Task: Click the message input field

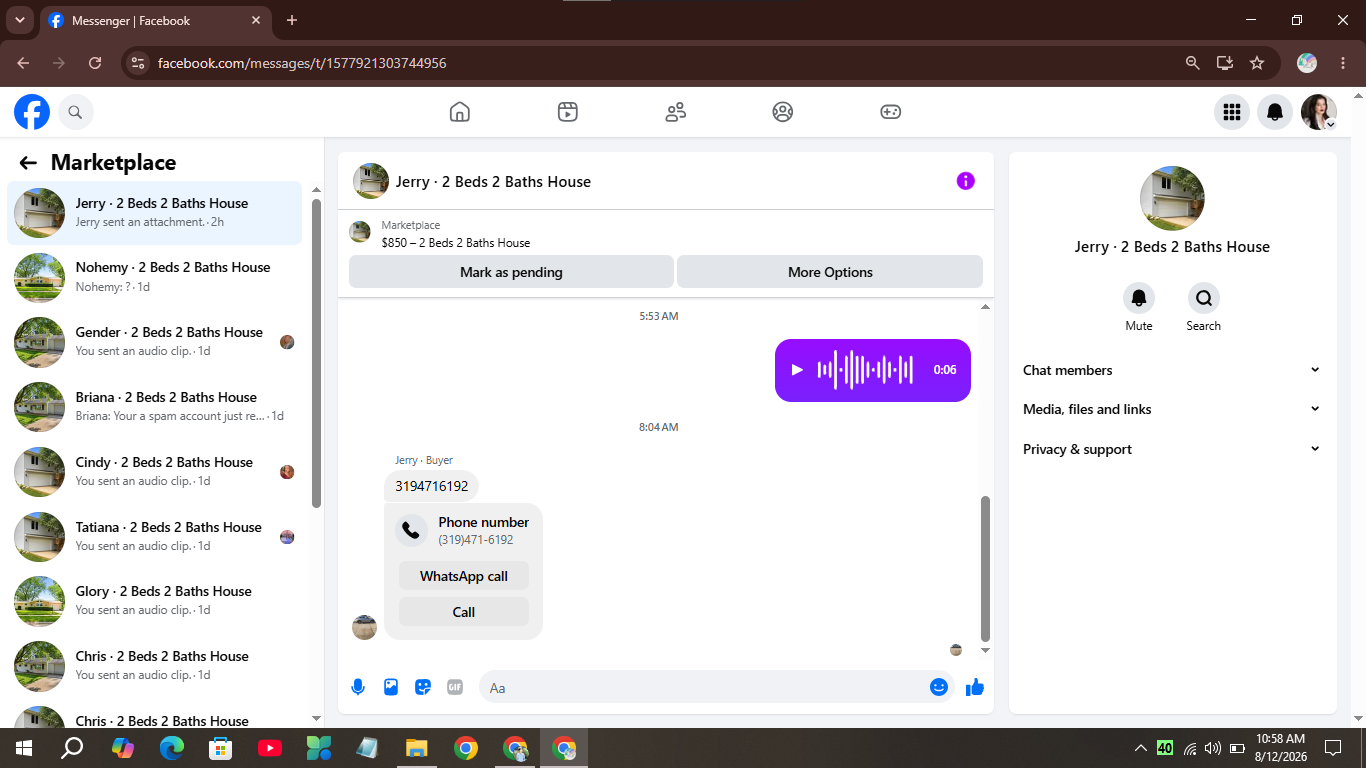Action: click(x=717, y=687)
